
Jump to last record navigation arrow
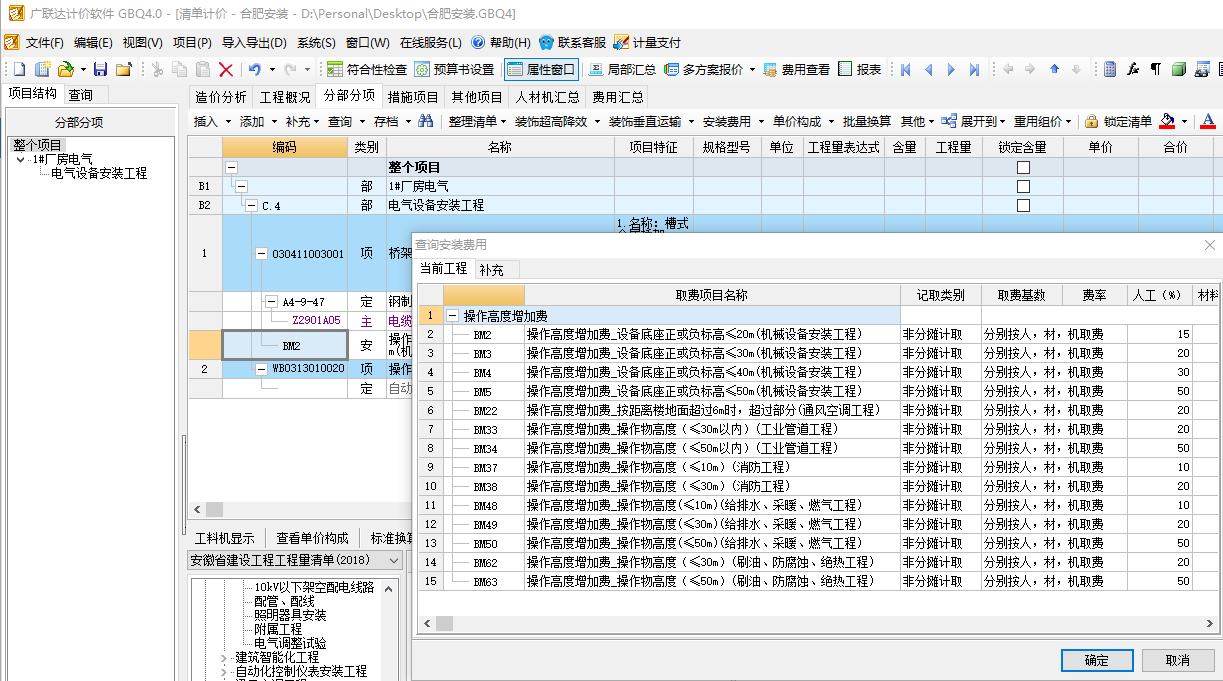pos(972,69)
